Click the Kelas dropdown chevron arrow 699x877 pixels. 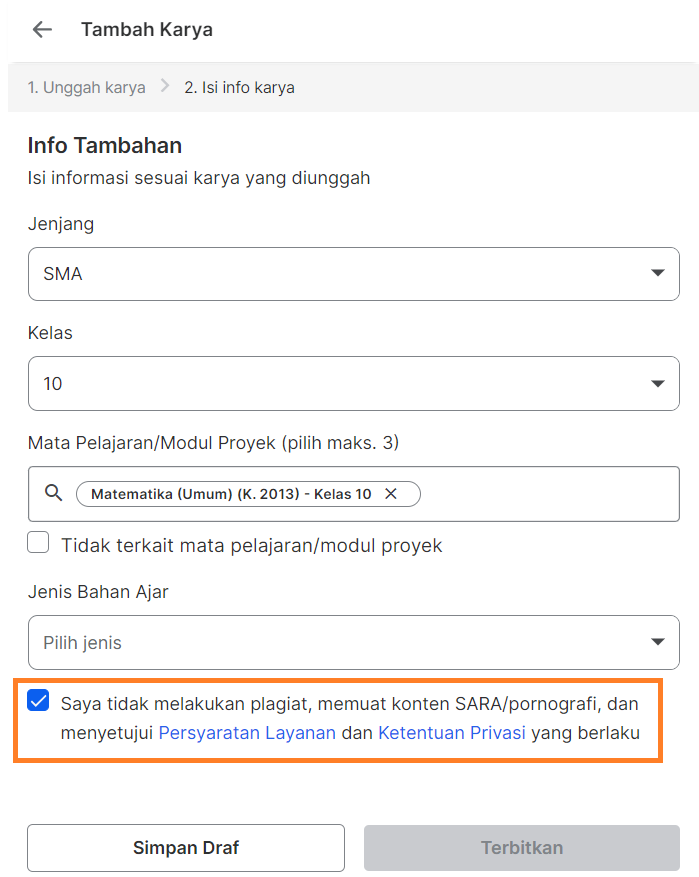(658, 383)
